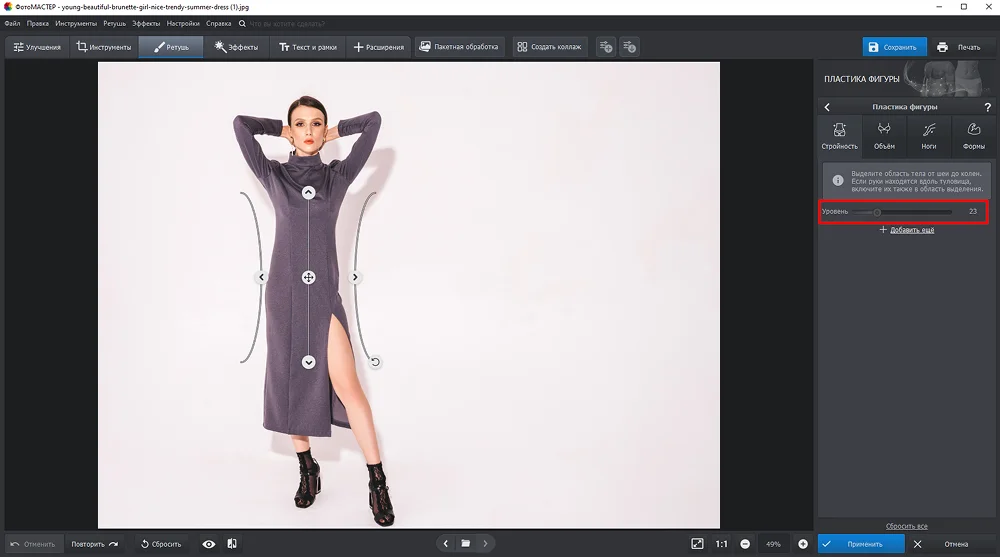Click the 49% zoom value

pos(773,544)
